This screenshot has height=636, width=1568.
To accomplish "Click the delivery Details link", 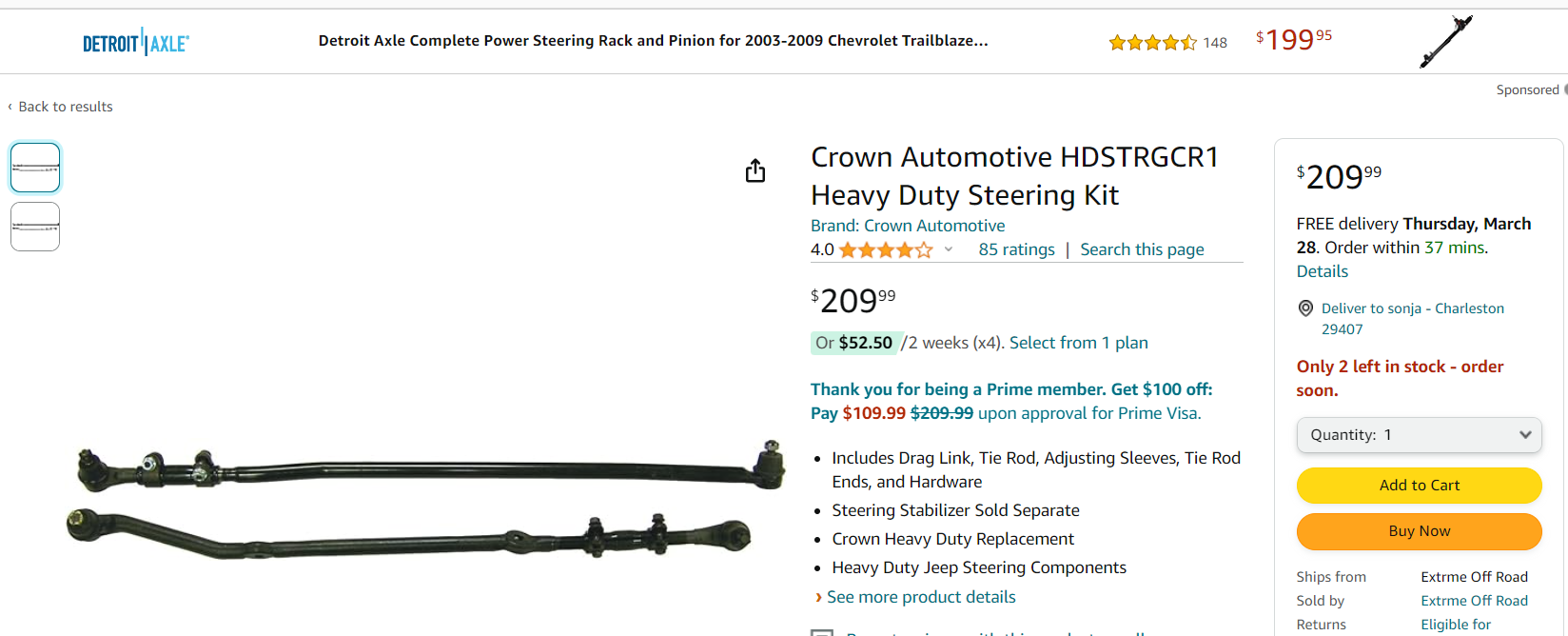I will pyautogui.click(x=1322, y=271).
